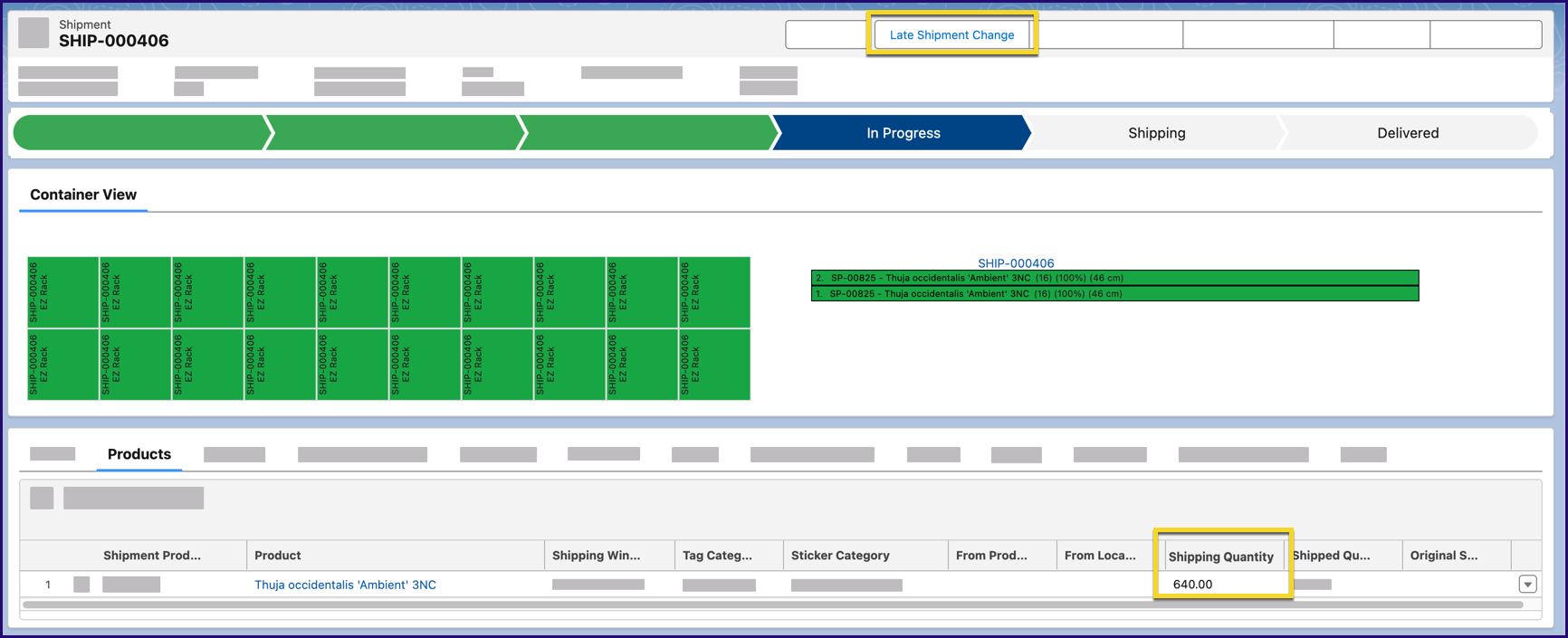Screen dimensions: 1568x638
Task: Click the 640.00 Shipping Quantity cell
Action: (1222, 585)
